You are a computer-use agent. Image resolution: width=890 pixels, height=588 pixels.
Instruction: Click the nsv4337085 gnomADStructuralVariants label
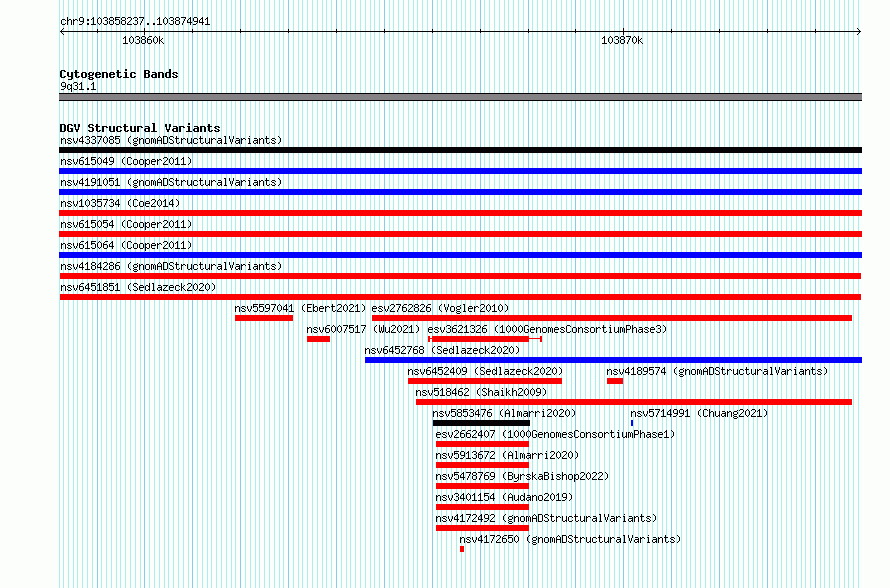coord(171,140)
